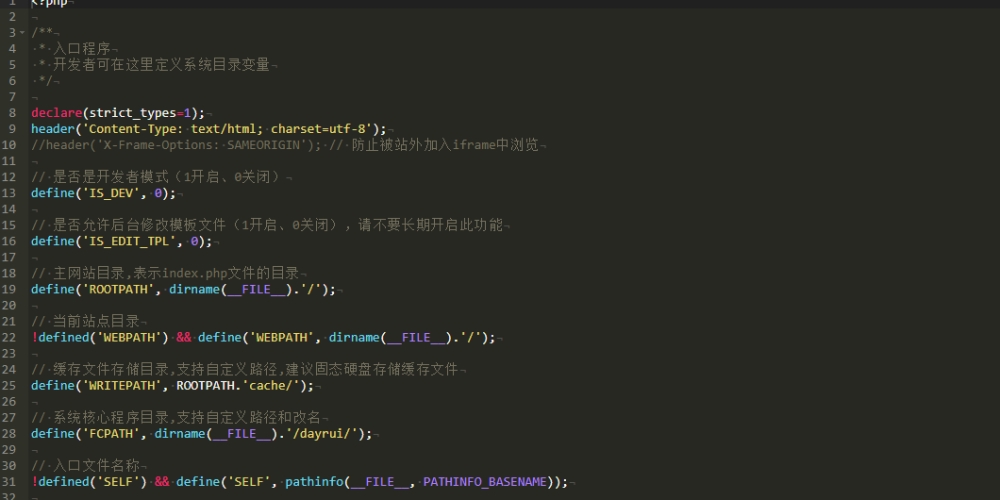Click the define 'FCPATH' dayrui line
Screen dimensions: 1000x500
pyautogui.click(x=202, y=434)
